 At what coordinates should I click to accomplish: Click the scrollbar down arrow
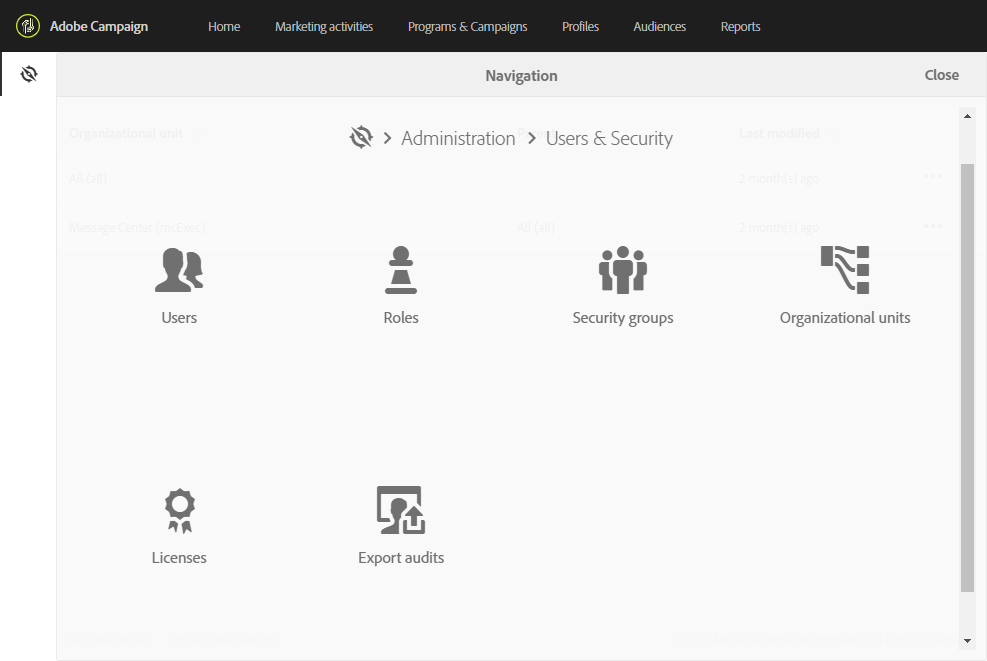967,641
